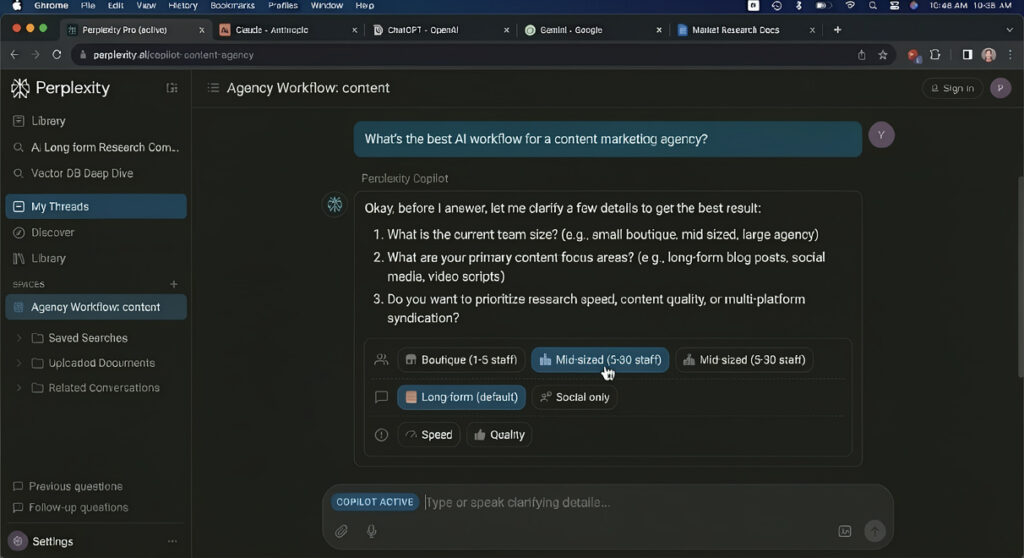Image resolution: width=1024 pixels, height=558 pixels.
Task: Open the Profiles menu in the menu bar
Action: 283,5
